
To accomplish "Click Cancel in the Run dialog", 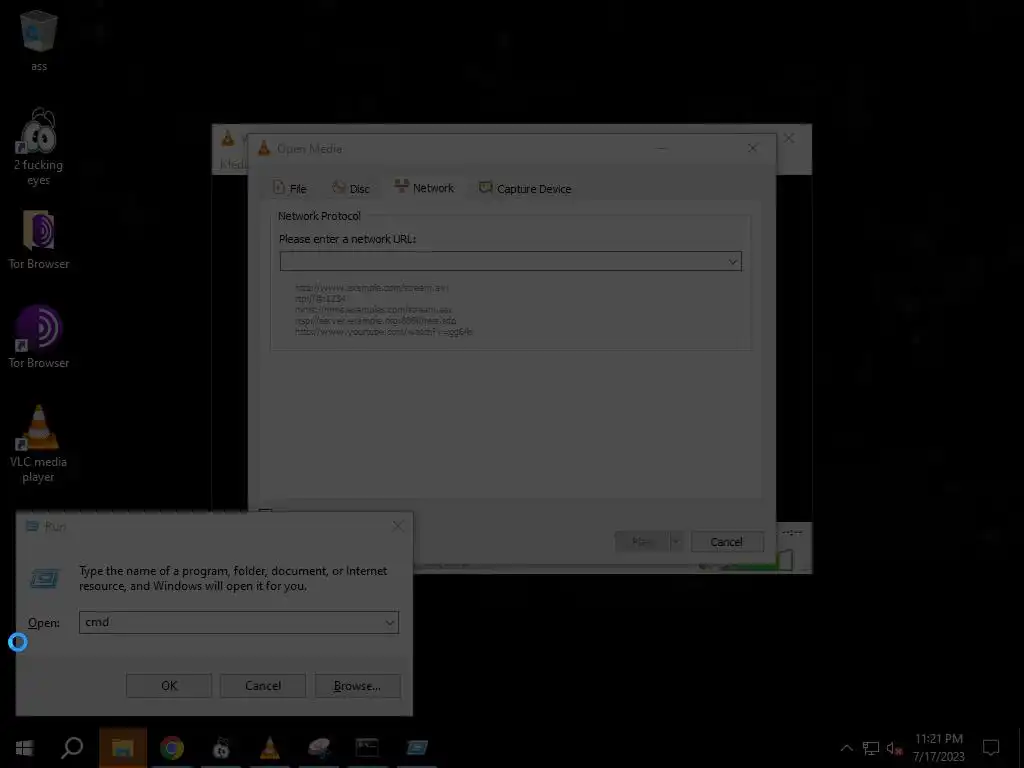I will [x=263, y=686].
